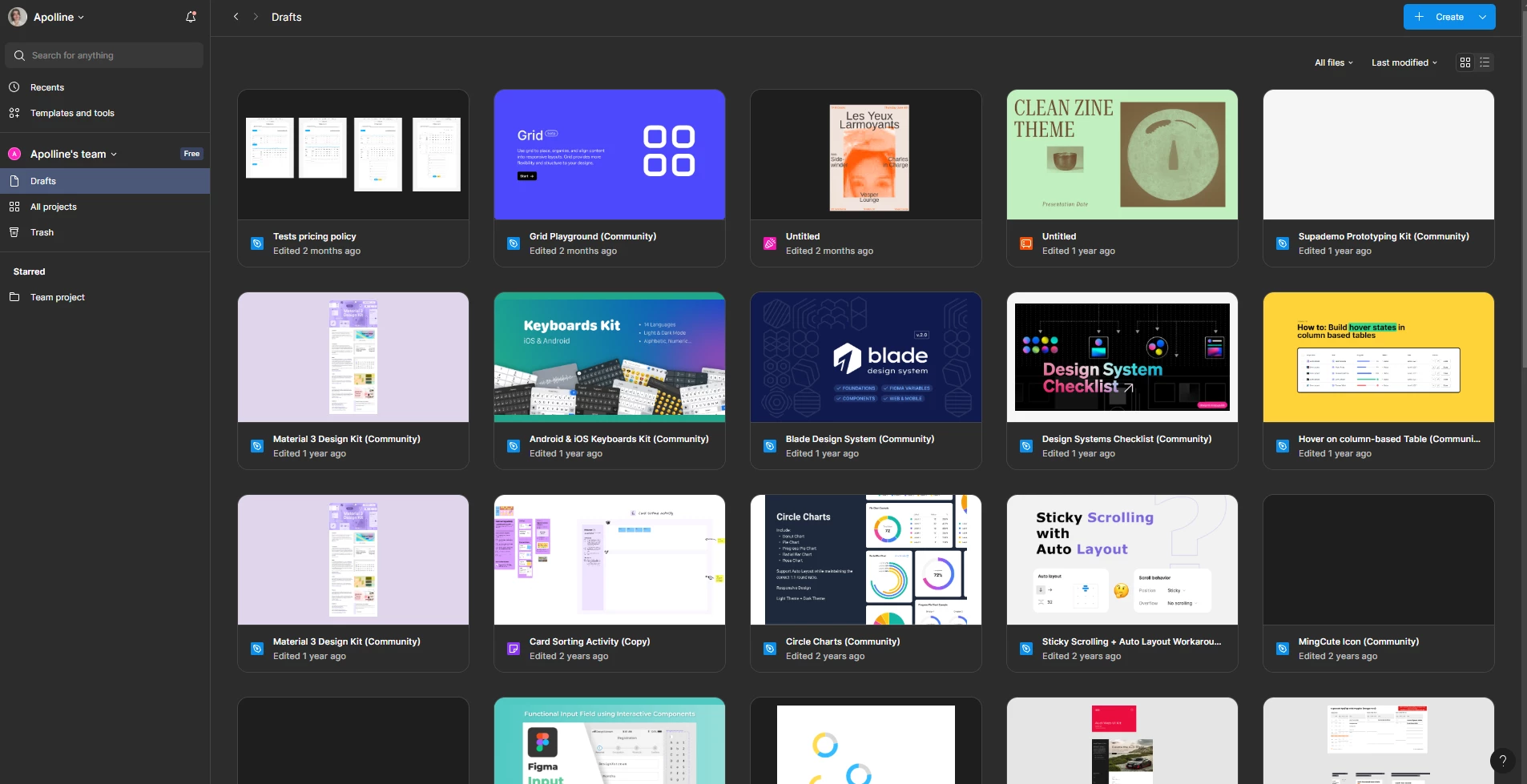
Task: Select 'Sticky Scrolling + Auto Layout Workarou...' name
Action: (x=1131, y=641)
